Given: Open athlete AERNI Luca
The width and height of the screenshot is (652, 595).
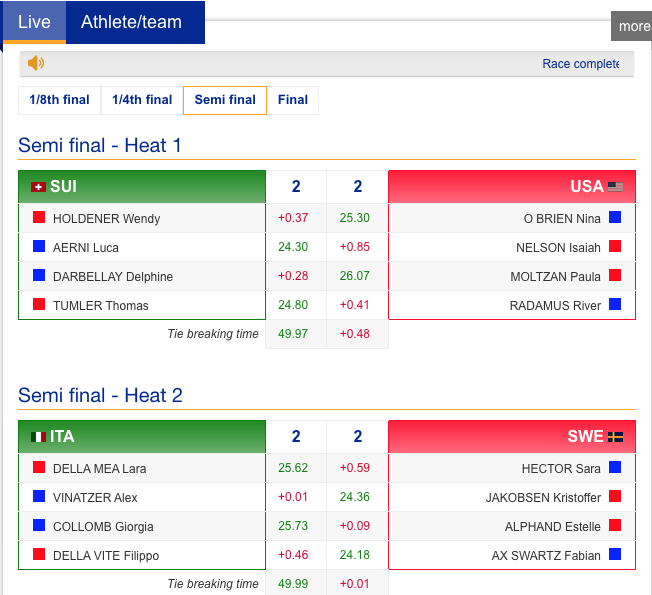Looking at the screenshot, I should tap(86, 247).
